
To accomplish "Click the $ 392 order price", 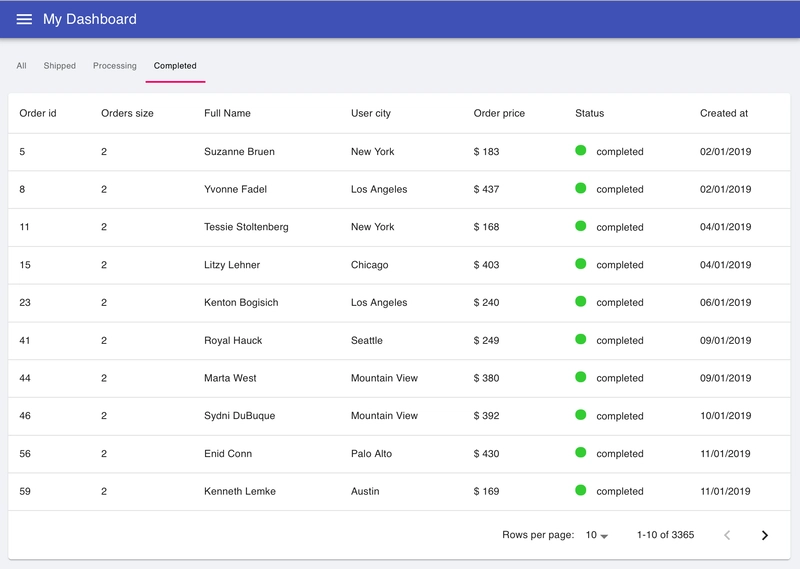I will click(x=486, y=416).
